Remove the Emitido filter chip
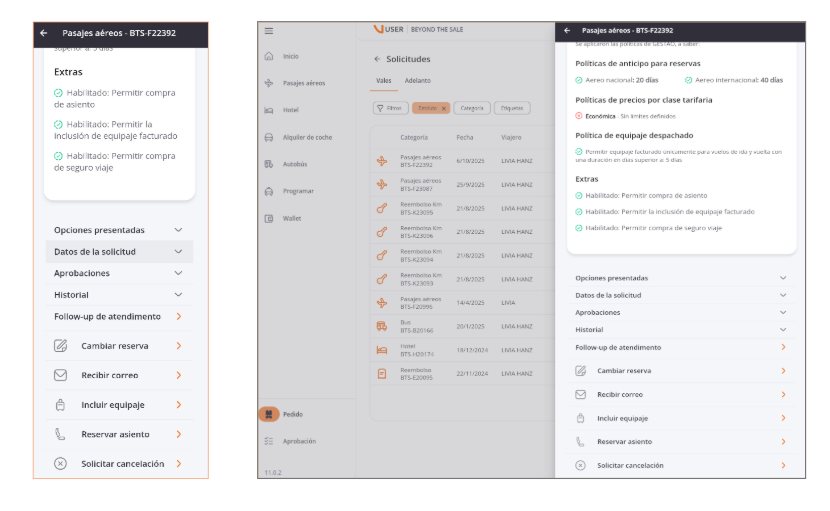Viewport: 830px width, 511px height. tap(443, 108)
